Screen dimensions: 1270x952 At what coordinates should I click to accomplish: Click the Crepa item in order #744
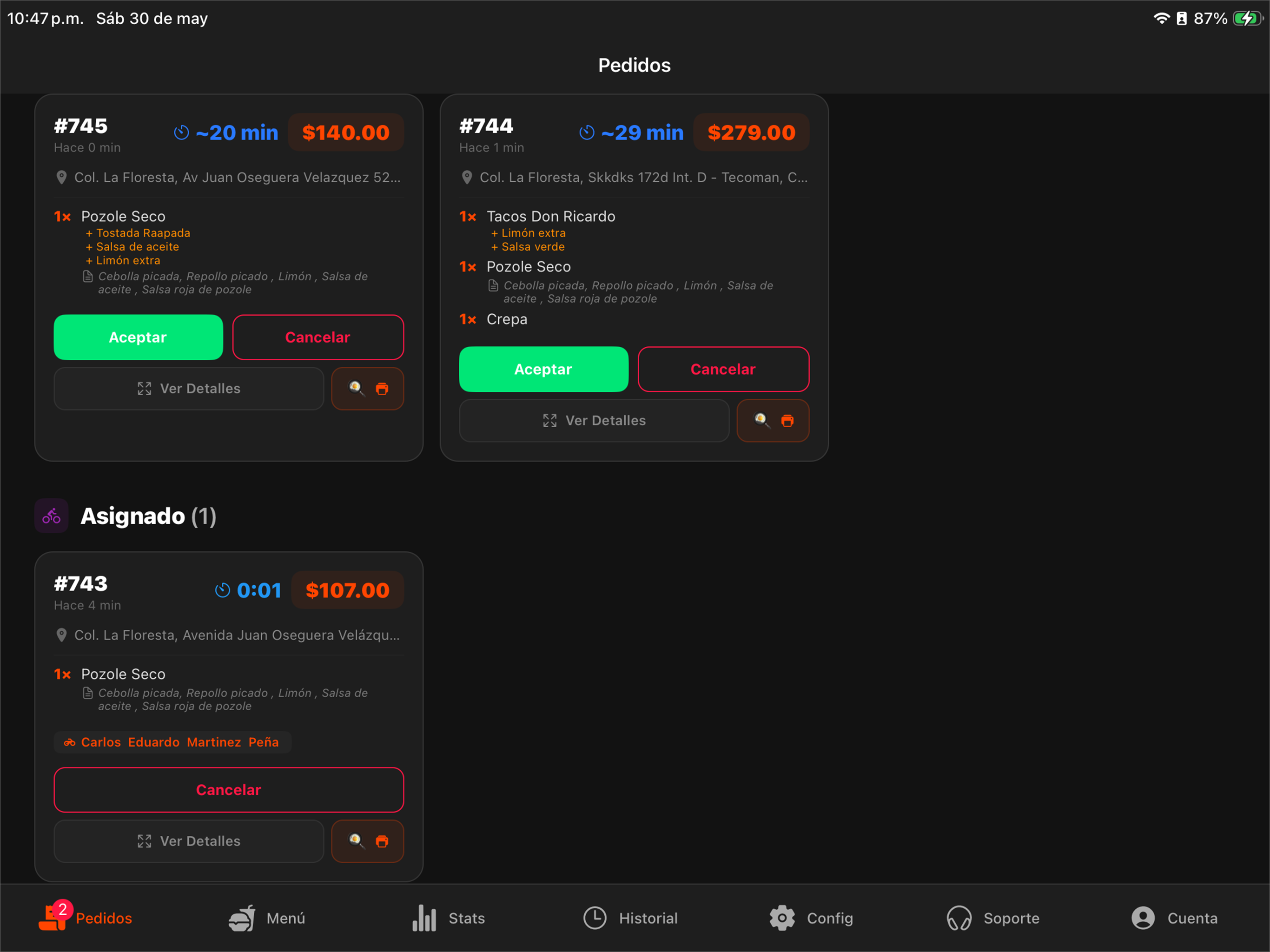(507, 319)
